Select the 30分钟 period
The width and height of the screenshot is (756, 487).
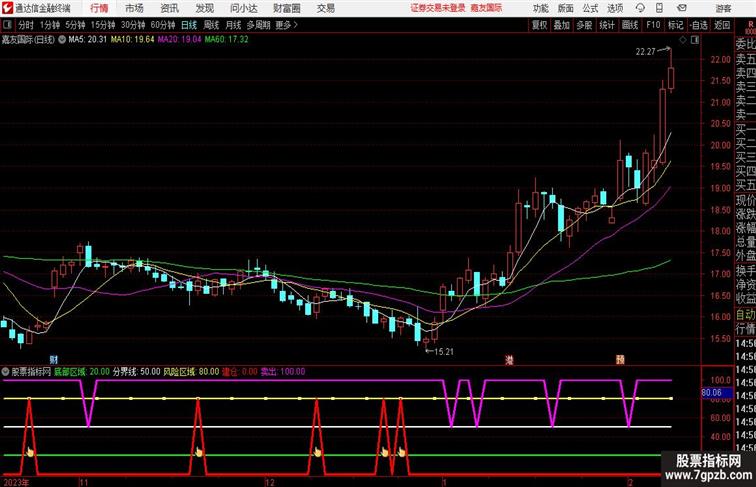click(x=133, y=25)
